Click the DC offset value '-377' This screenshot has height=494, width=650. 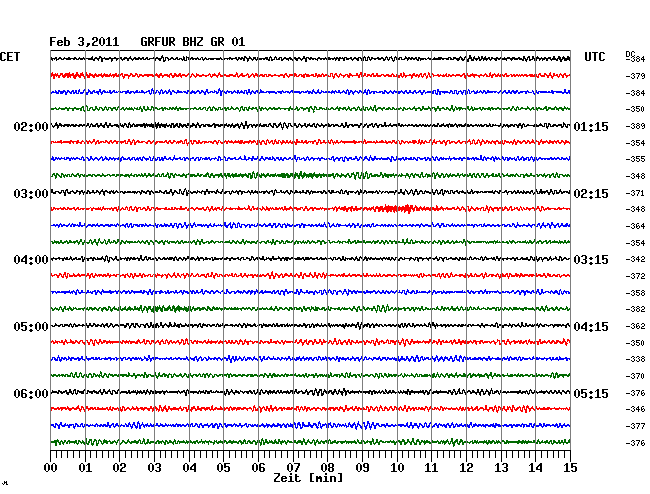(635, 426)
